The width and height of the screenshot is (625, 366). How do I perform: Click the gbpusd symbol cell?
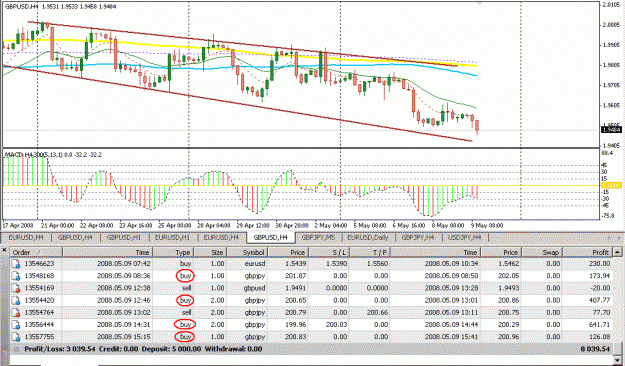[255, 288]
